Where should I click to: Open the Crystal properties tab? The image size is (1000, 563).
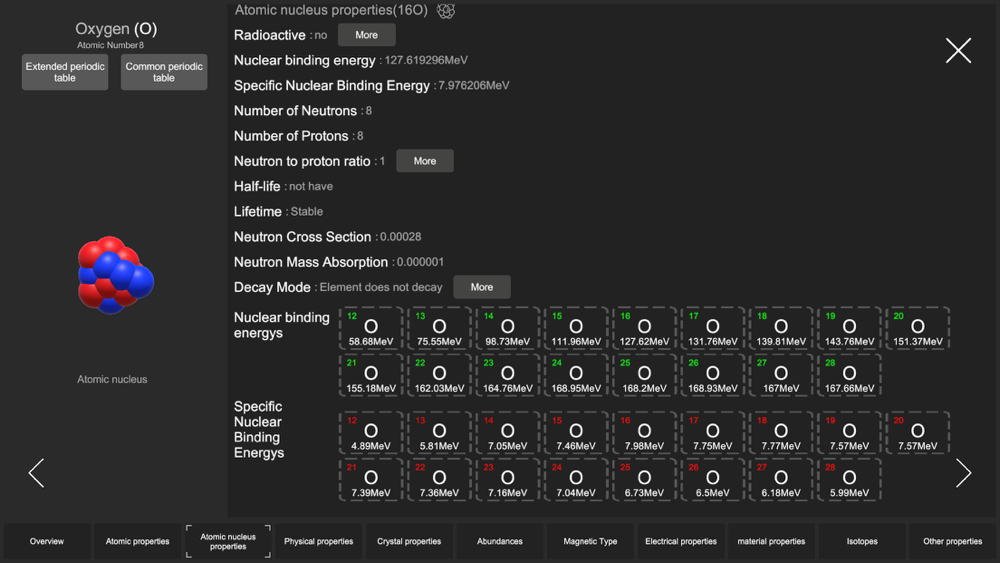pos(409,542)
